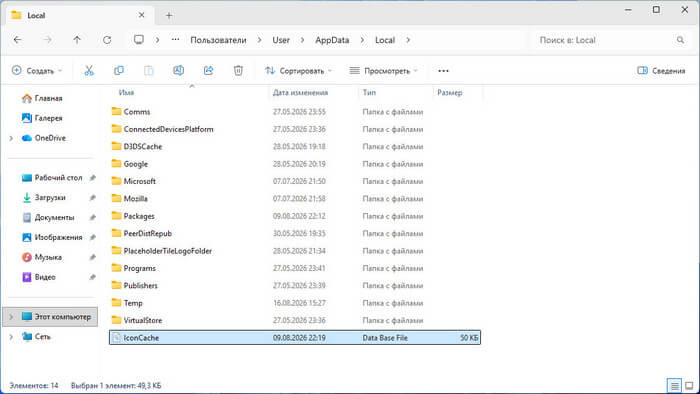Open the See more three-dots toolbar menu
Viewport: 700px width, 394px height.
(443, 71)
